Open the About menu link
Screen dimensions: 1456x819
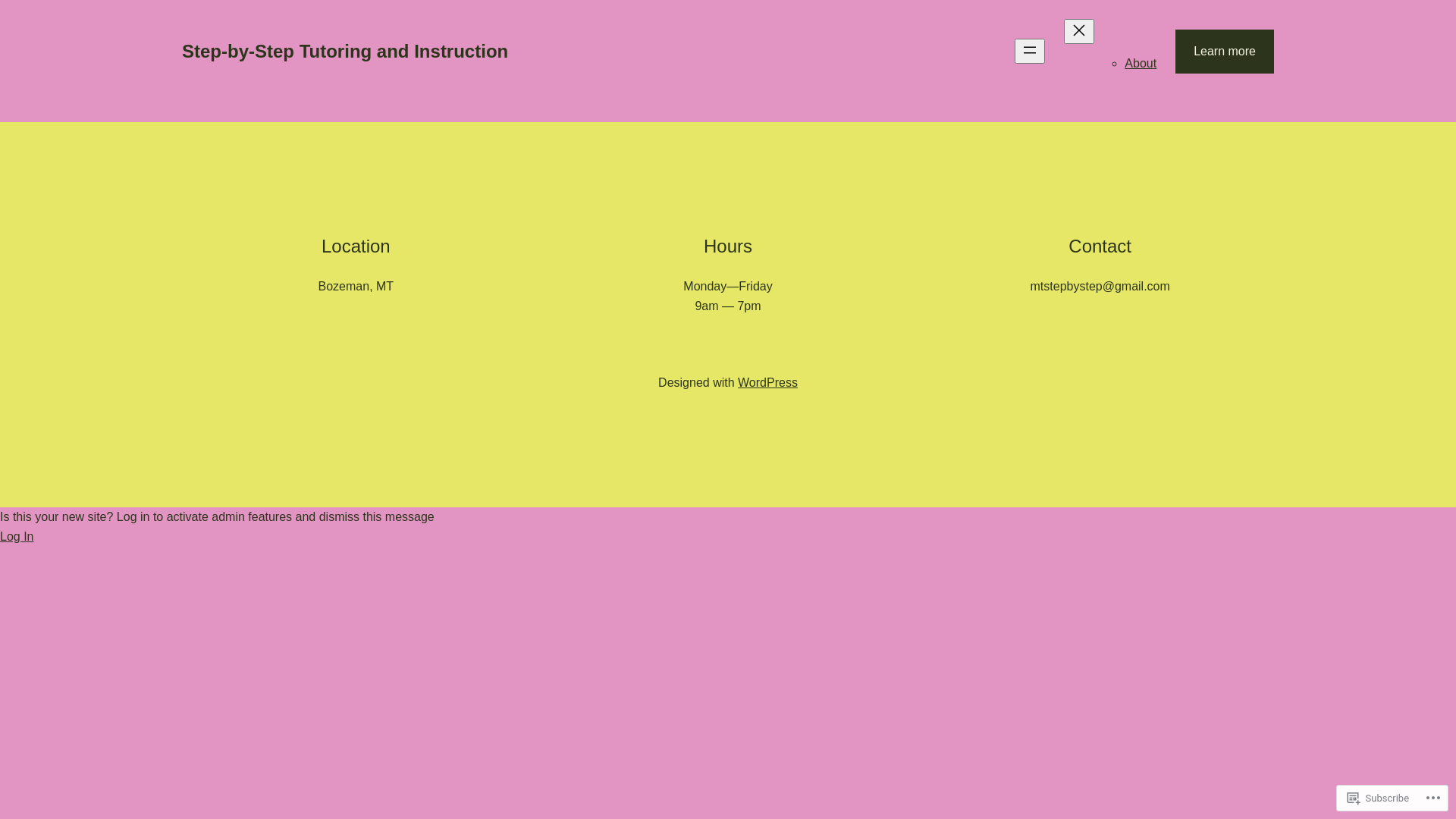click(x=1140, y=64)
